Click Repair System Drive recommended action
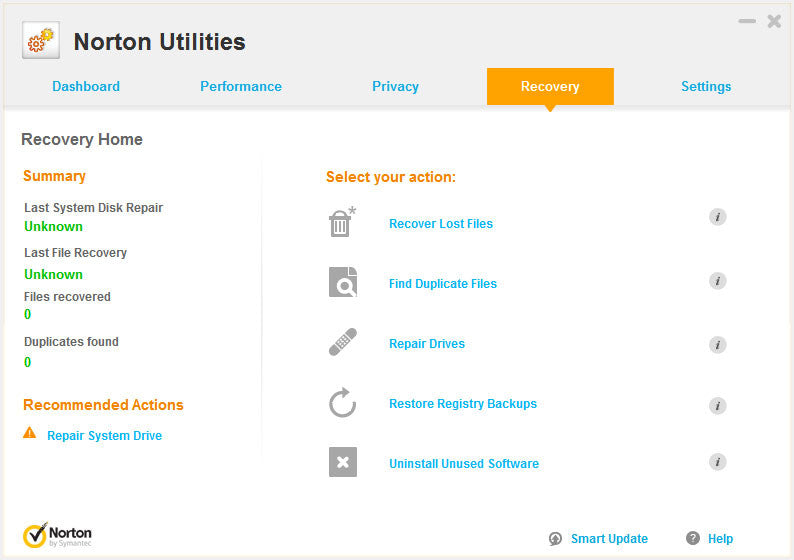794x560 pixels. point(104,436)
